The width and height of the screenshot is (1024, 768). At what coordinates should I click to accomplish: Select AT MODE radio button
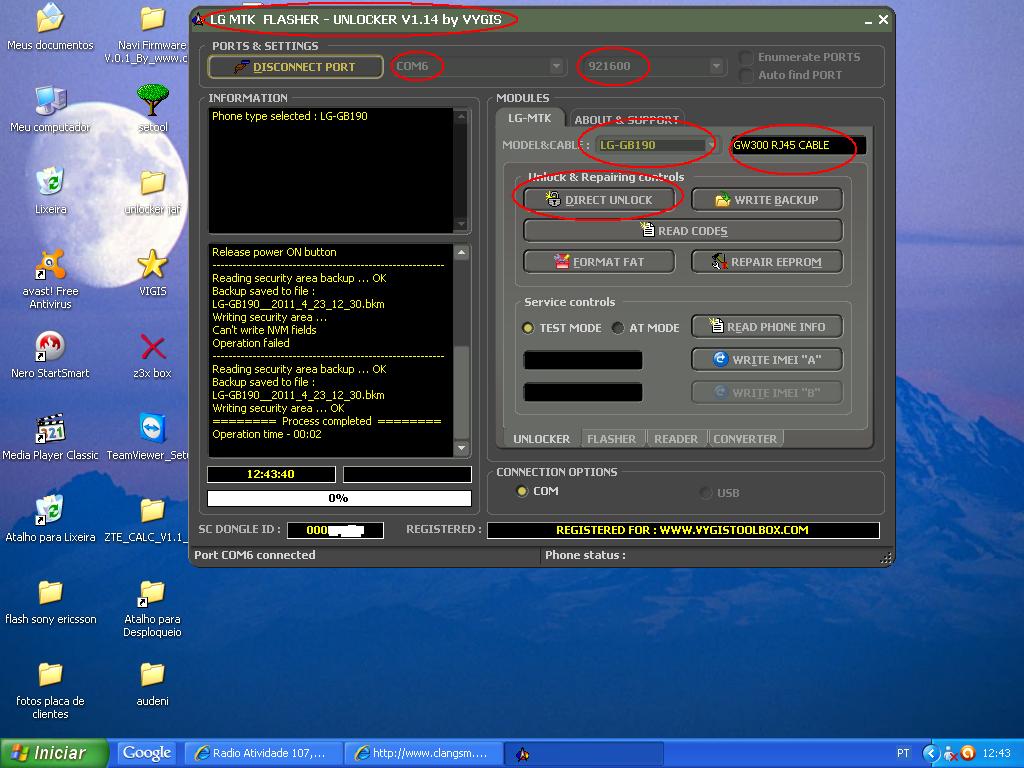(618, 328)
